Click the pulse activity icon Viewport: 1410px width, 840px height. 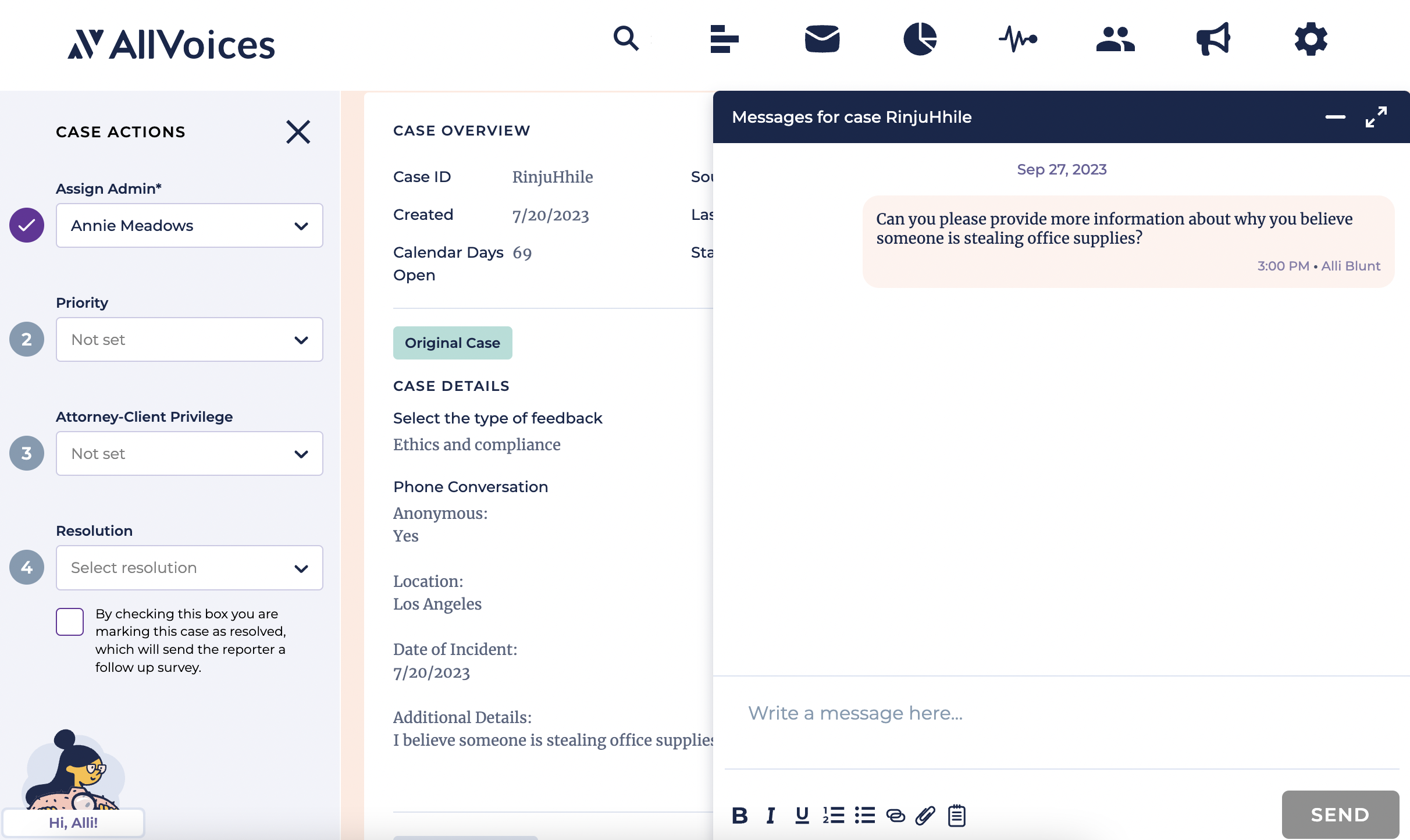(x=1017, y=39)
